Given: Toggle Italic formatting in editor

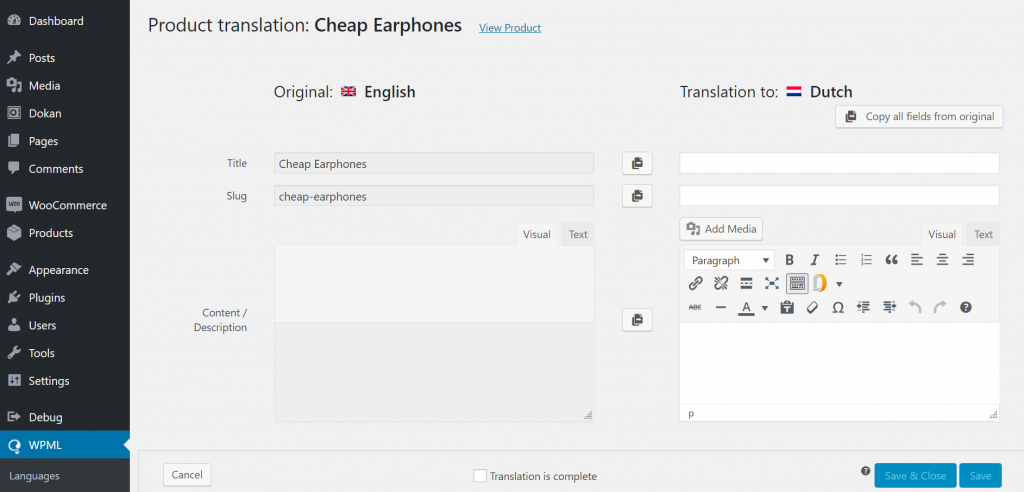Looking at the screenshot, I should tap(814, 260).
